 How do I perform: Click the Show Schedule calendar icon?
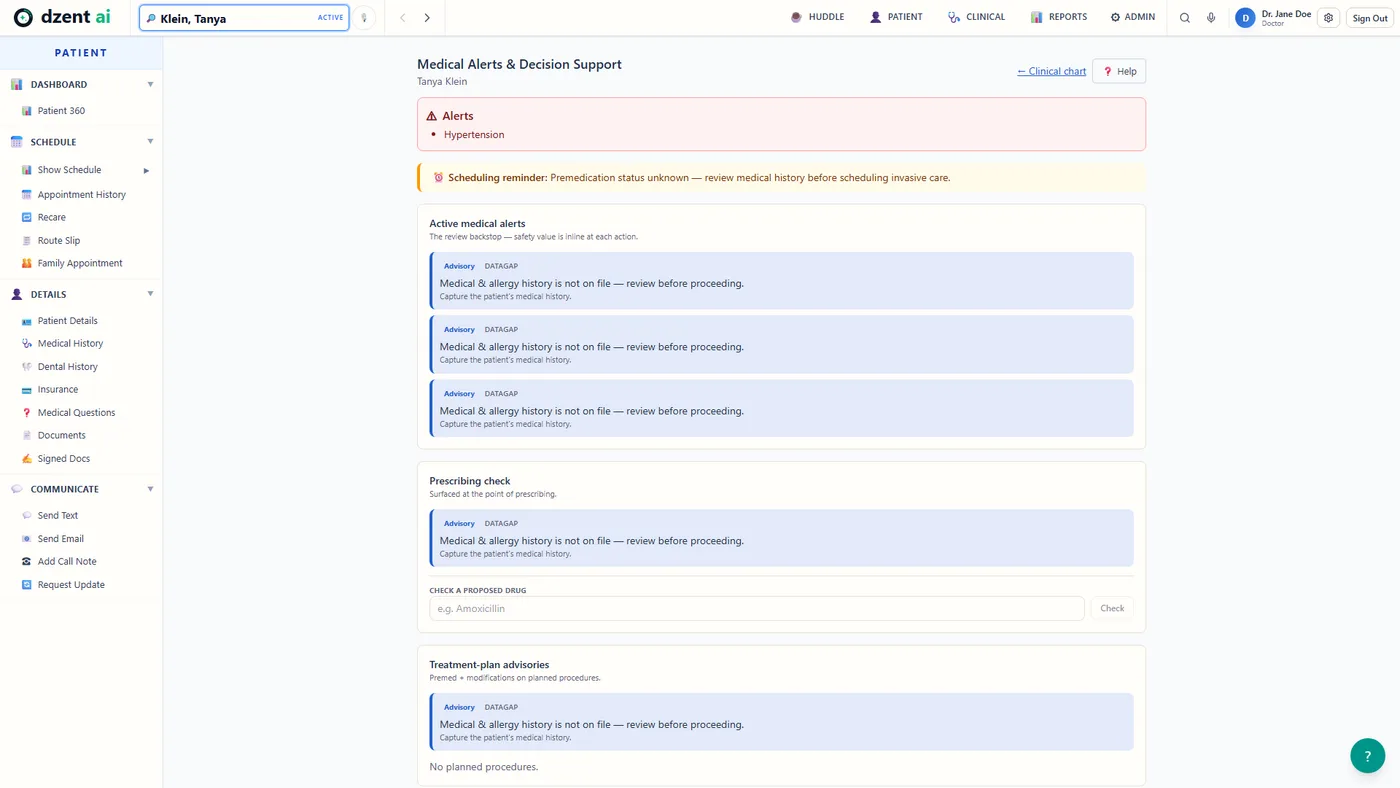pos(27,170)
